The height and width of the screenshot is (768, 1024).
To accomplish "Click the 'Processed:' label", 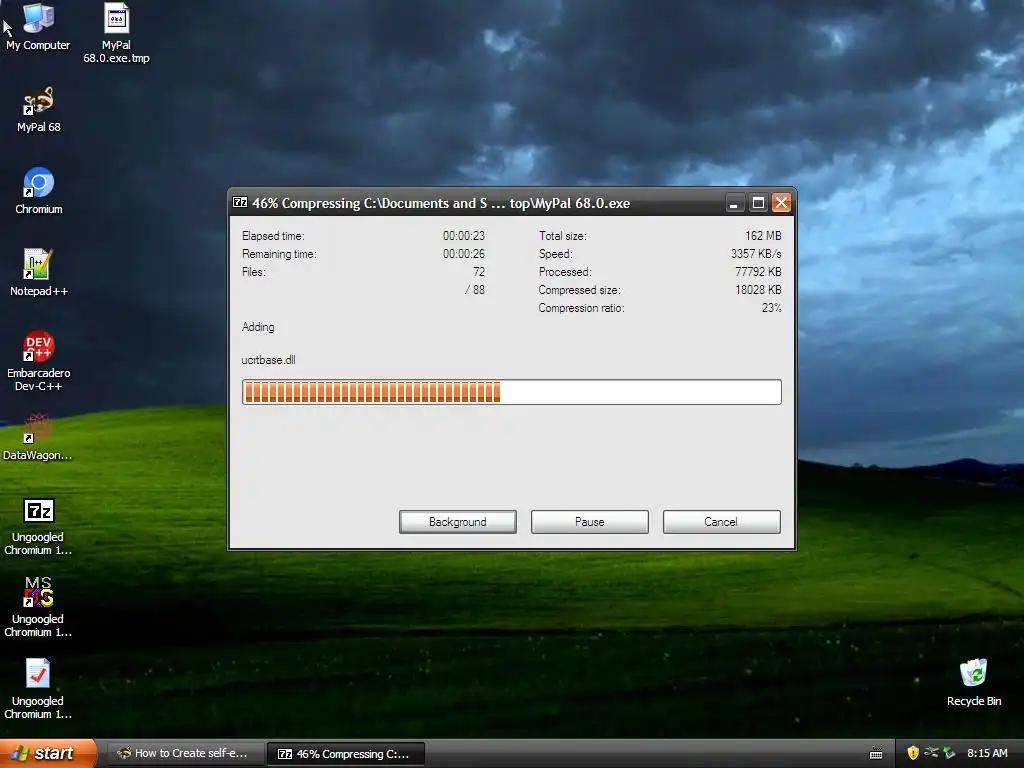I will pos(565,272).
